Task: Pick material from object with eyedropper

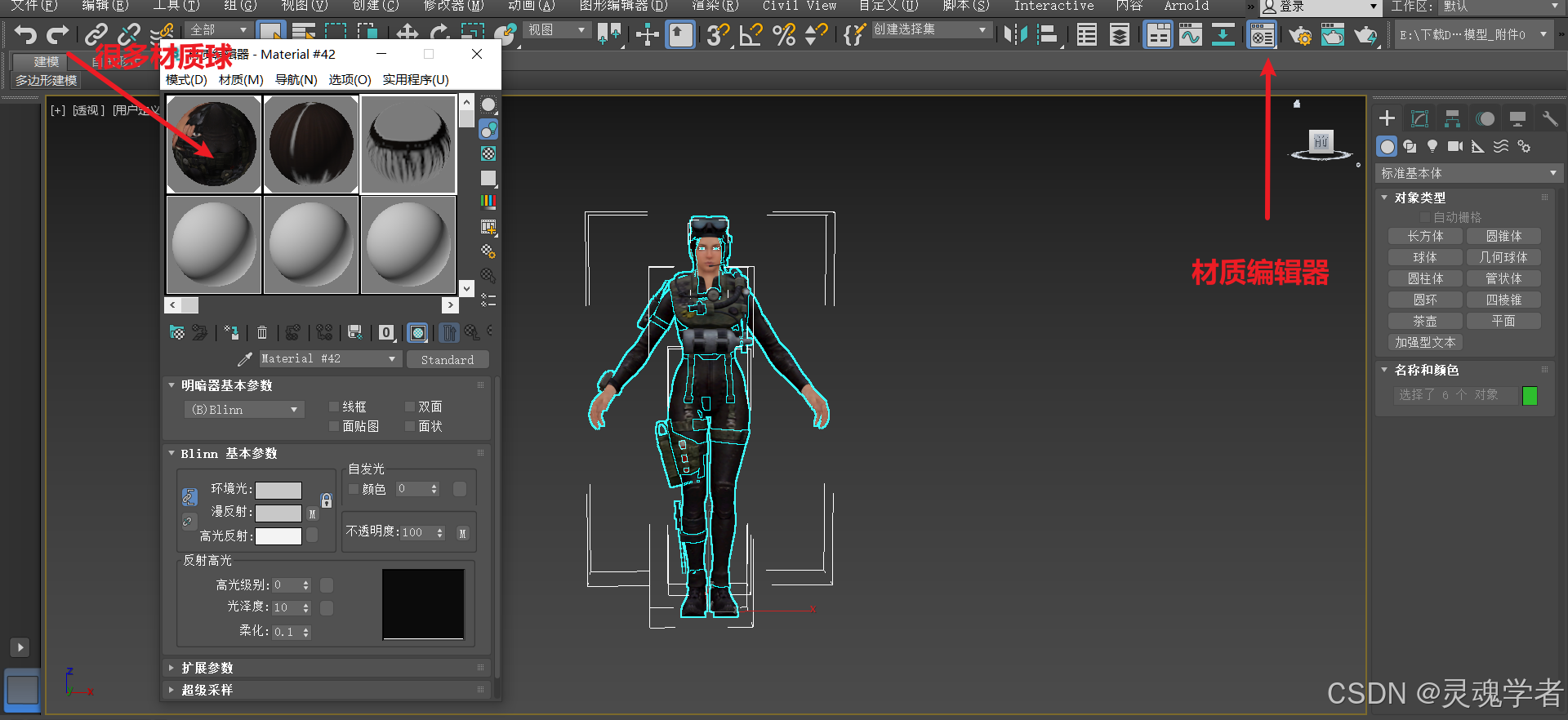Action: click(244, 359)
